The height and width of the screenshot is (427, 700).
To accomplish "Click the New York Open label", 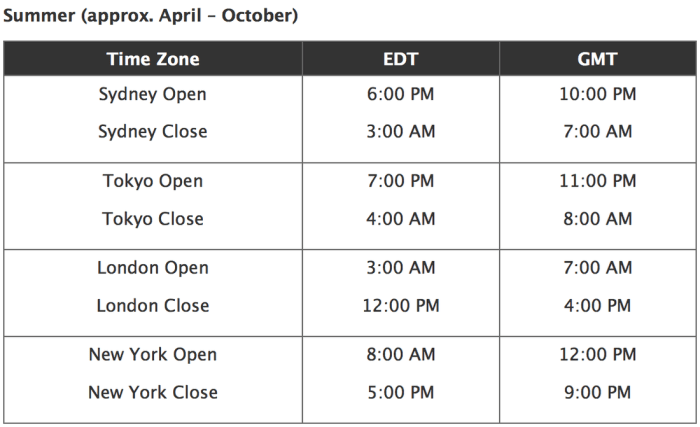I will (153, 355).
